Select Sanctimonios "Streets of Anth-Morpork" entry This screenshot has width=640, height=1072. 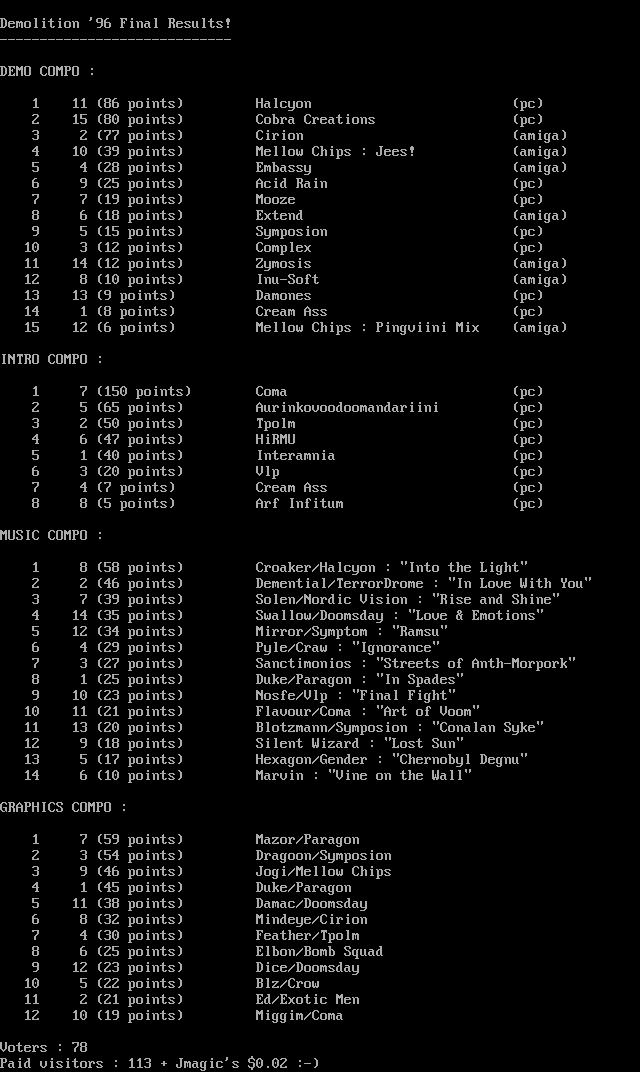click(x=415, y=663)
